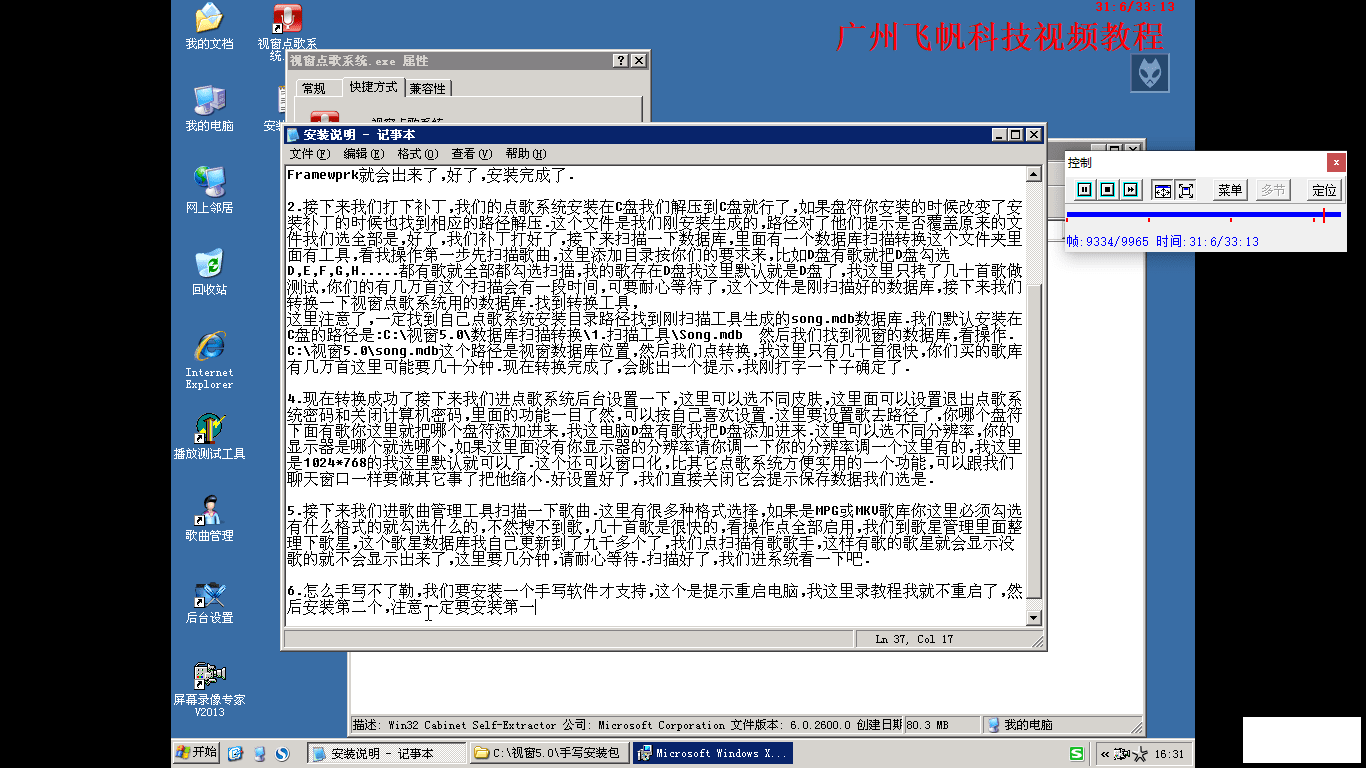Switch to C:\视窗5.0\手写安装包 taskbar button

[x=549, y=753]
